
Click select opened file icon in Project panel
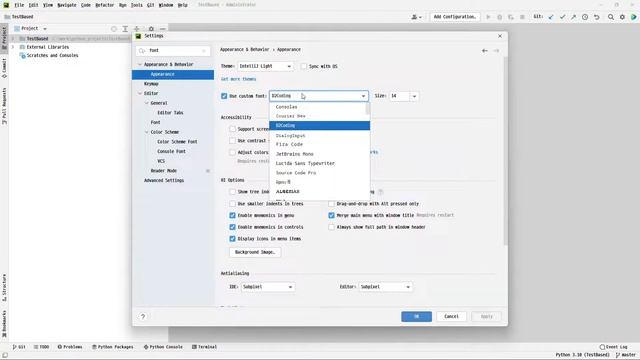114,29
